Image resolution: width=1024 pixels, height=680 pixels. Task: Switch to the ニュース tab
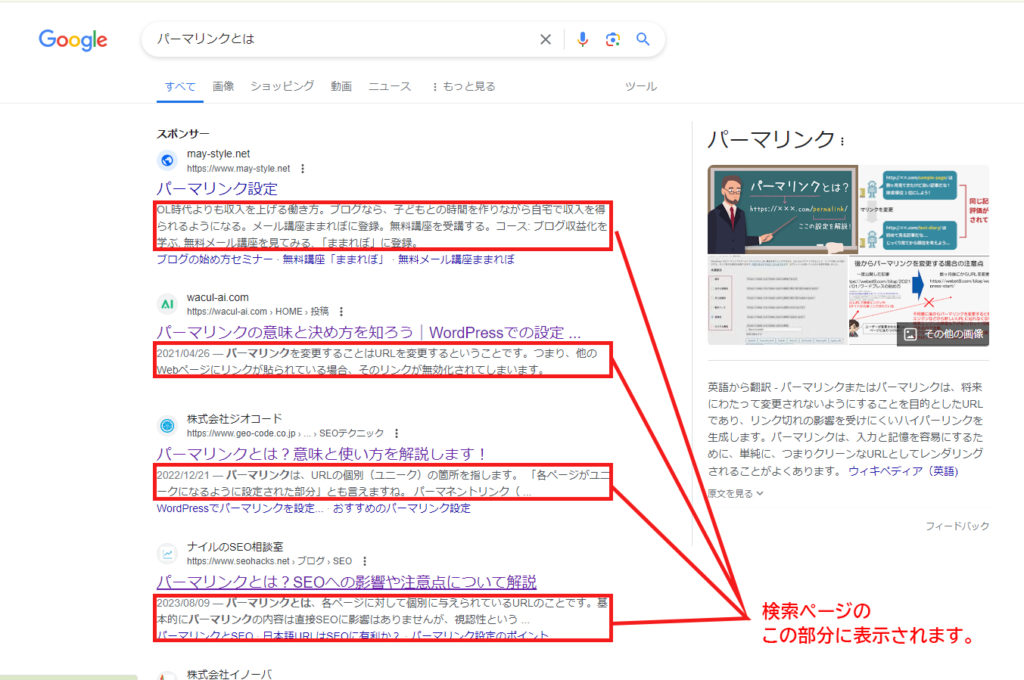(x=389, y=87)
